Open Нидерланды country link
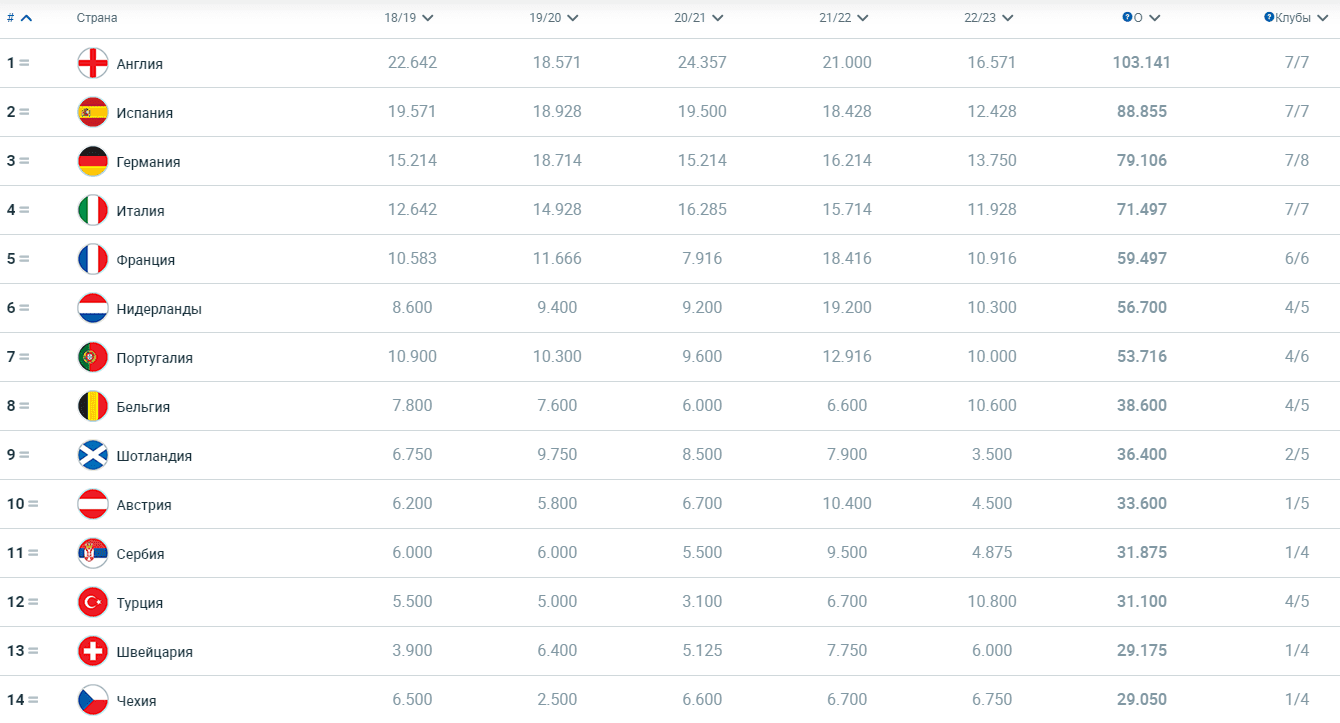 (x=158, y=309)
